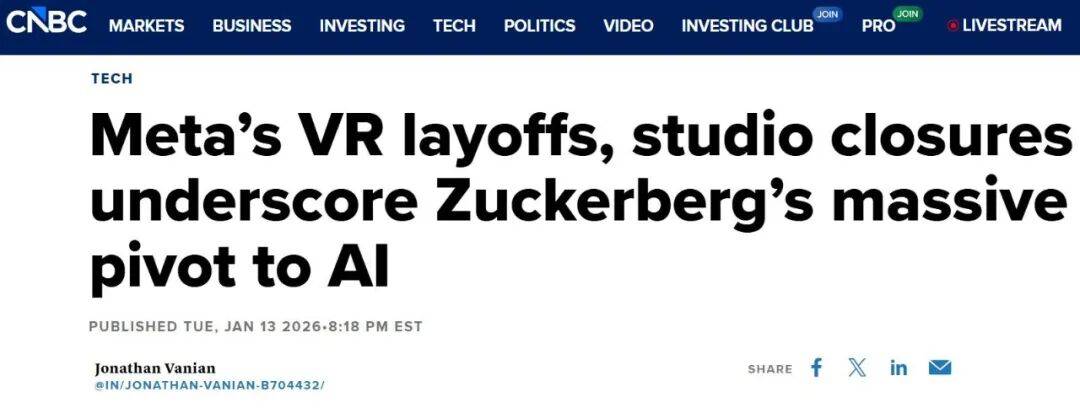Watch the Livestream
The width and height of the screenshot is (1080, 408).
coord(1011,27)
